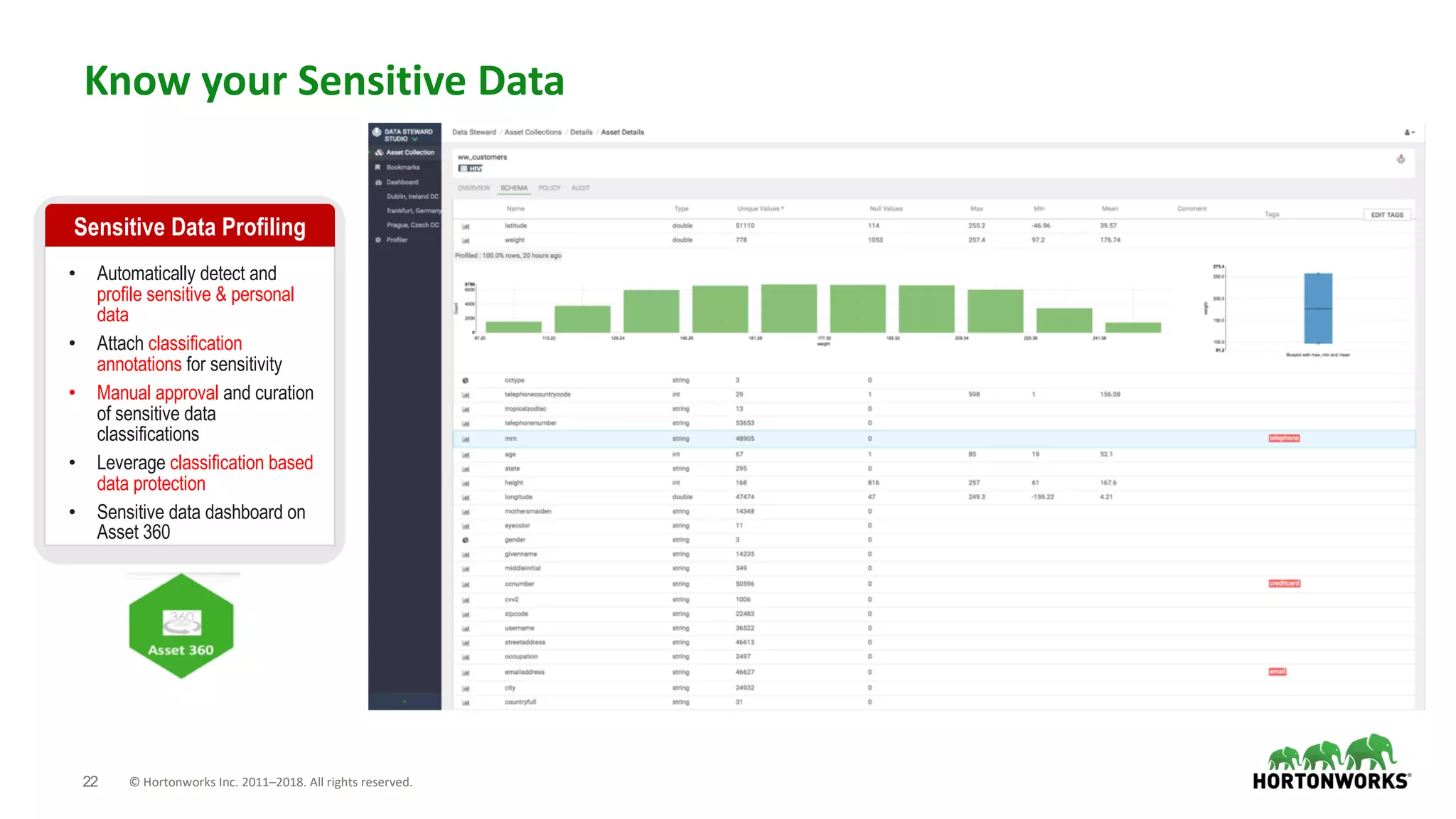Go to Data Steward breadcrumb

point(473,132)
